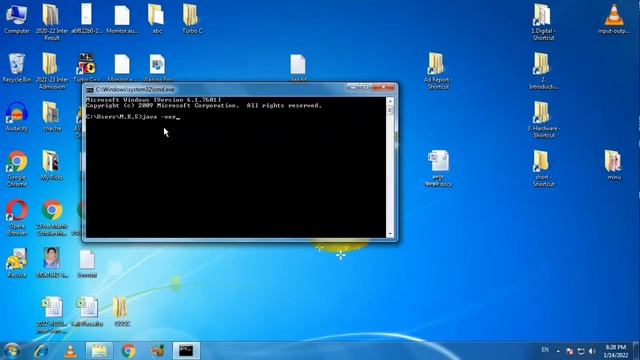640x360 pixels.
Task: Select the 2020-22 Inter Result folder
Action: click(x=51, y=21)
